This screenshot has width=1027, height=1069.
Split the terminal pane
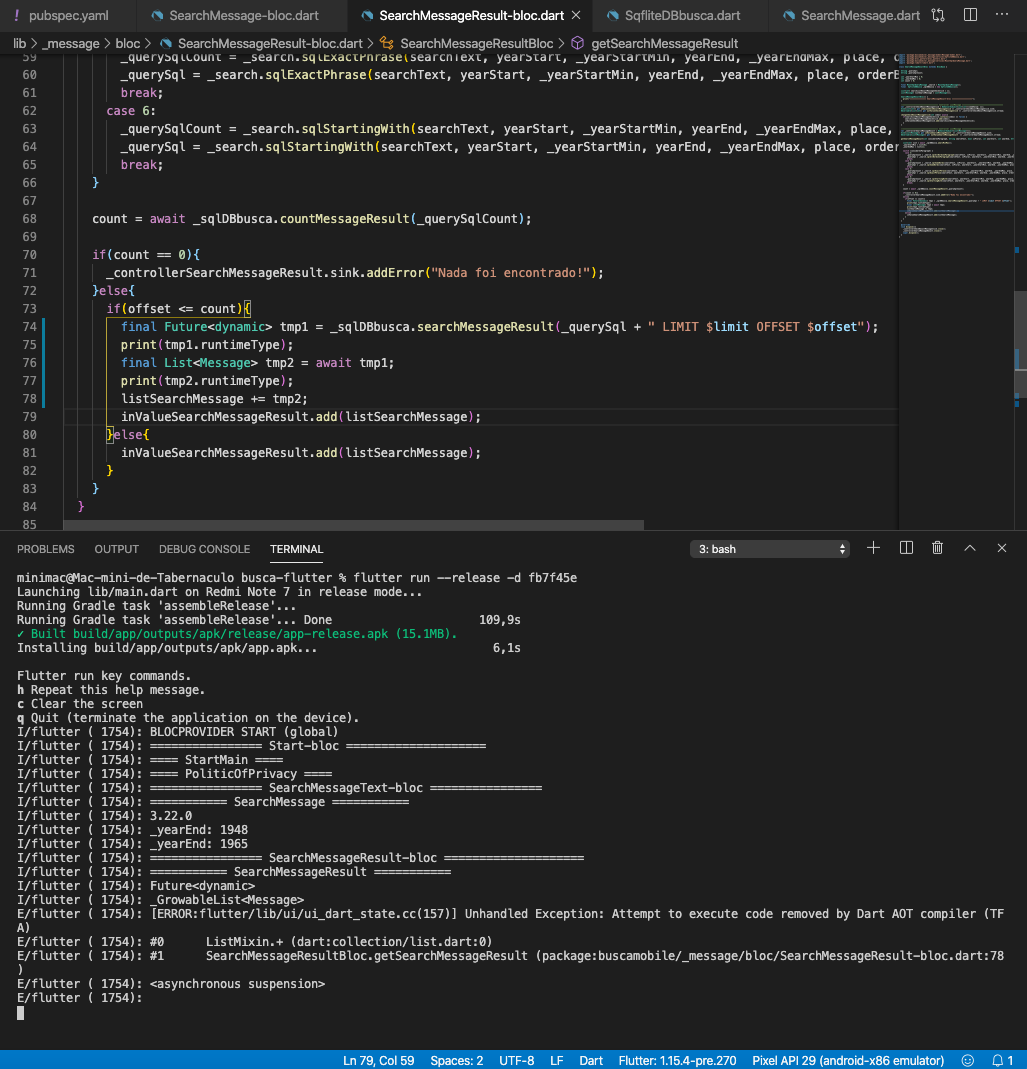(x=905, y=548)
